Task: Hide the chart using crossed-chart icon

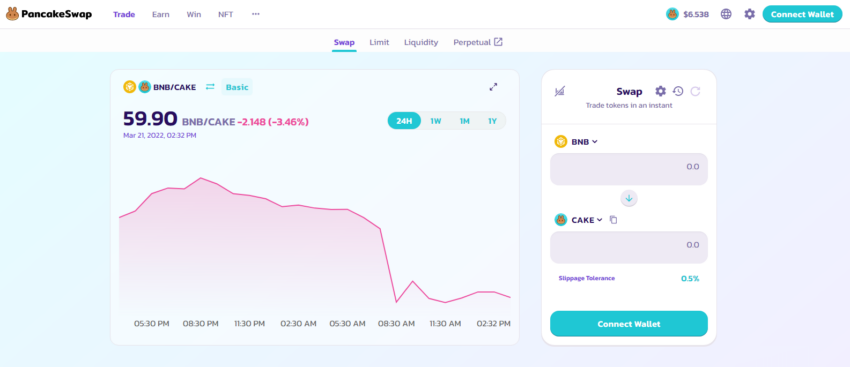Action: pos(560,92)
